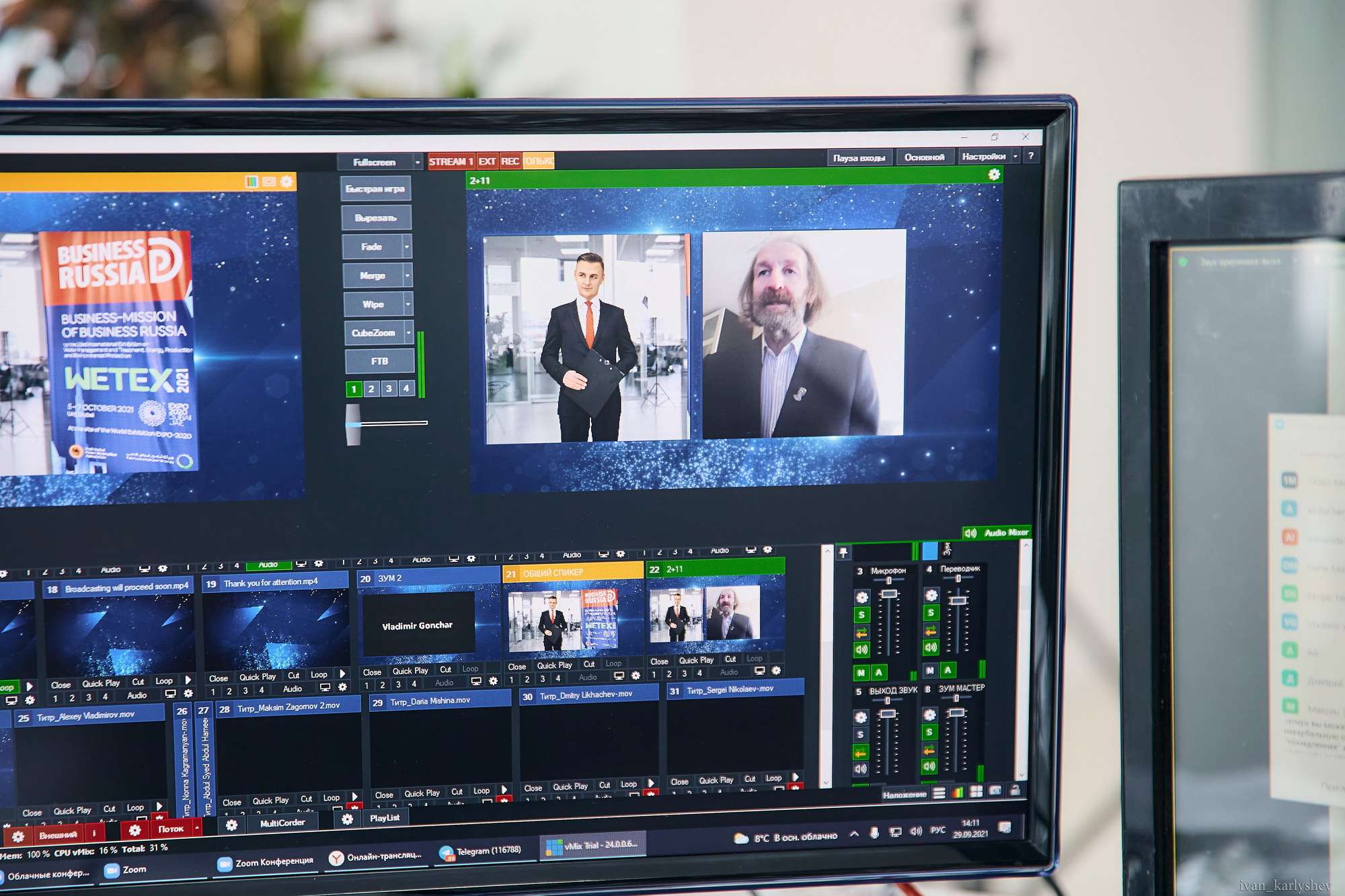Image resolution: width=1345 pixels, height=896 pixels.
Task: Open the Fullscreen dropdown arrow
Action: coord(418,162)
